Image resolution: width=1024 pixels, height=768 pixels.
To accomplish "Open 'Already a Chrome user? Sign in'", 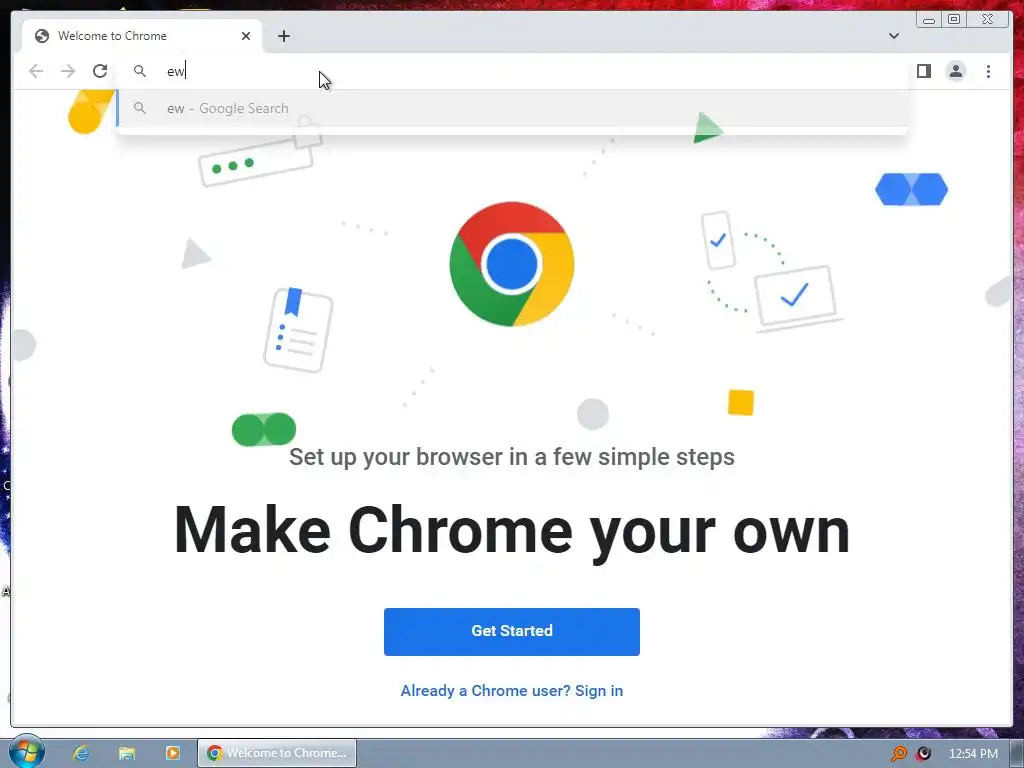I will click(512, 690).
